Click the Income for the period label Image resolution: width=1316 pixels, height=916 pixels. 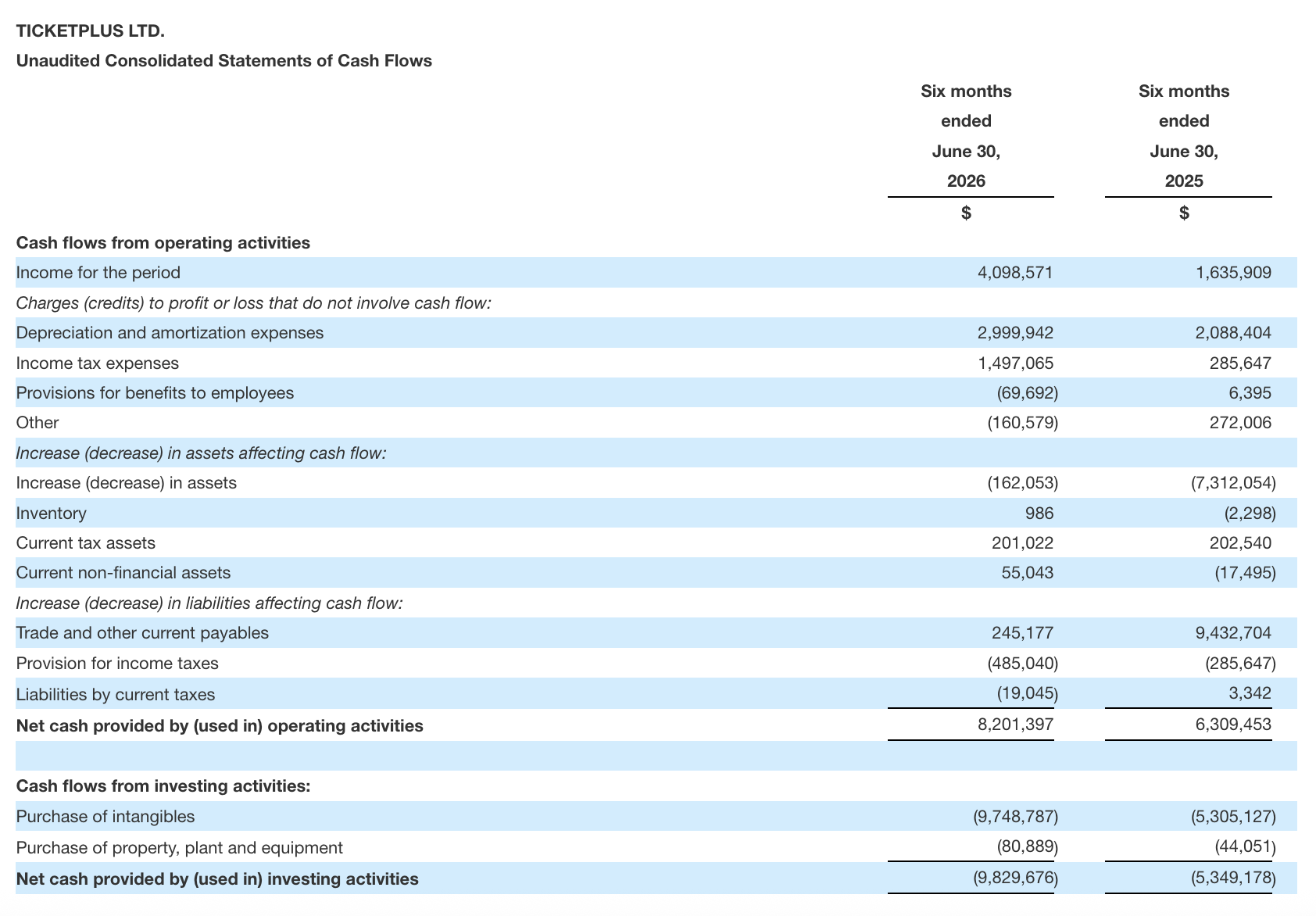click(98, 273)
